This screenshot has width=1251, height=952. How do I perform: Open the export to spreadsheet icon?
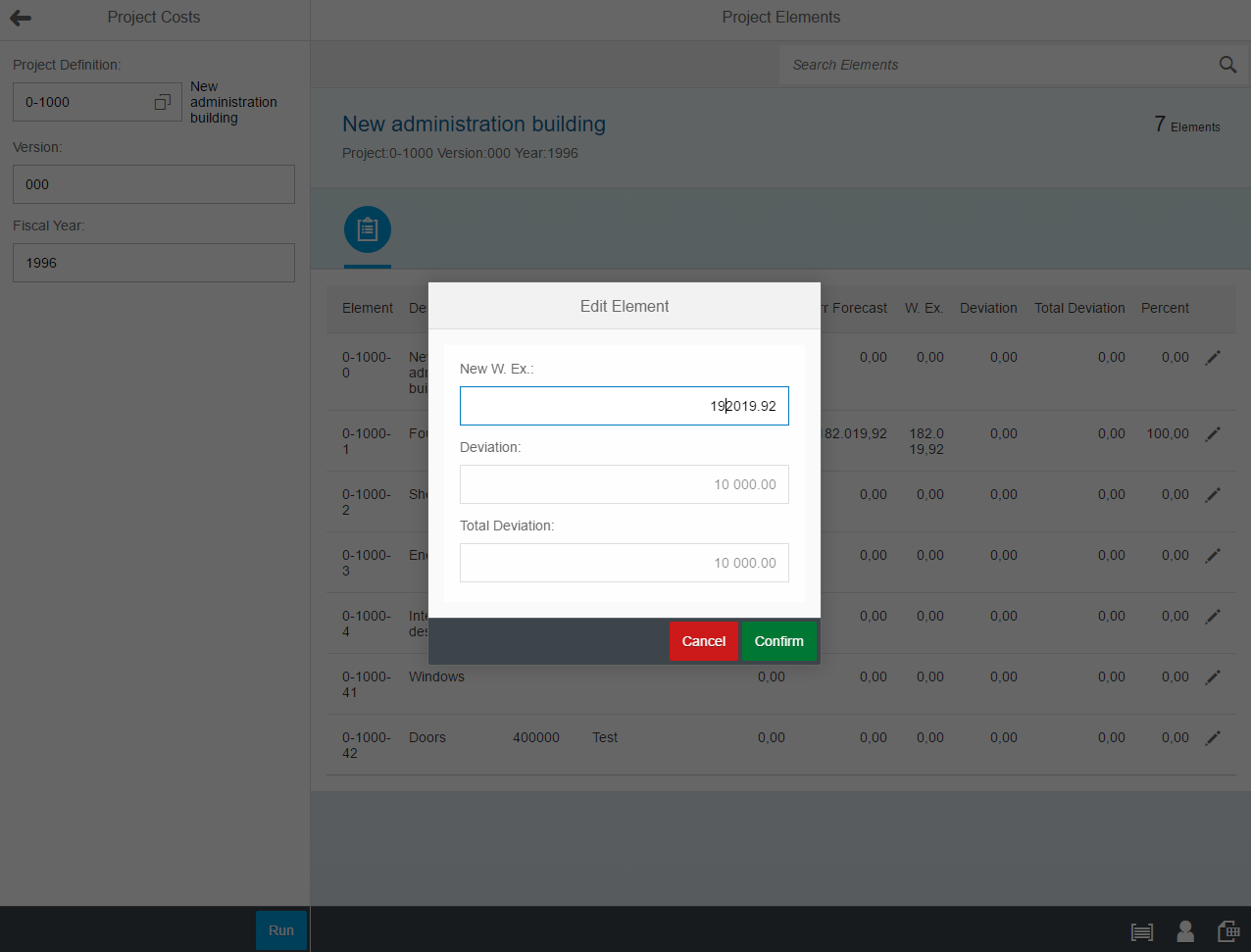[x=1228, y=930]
